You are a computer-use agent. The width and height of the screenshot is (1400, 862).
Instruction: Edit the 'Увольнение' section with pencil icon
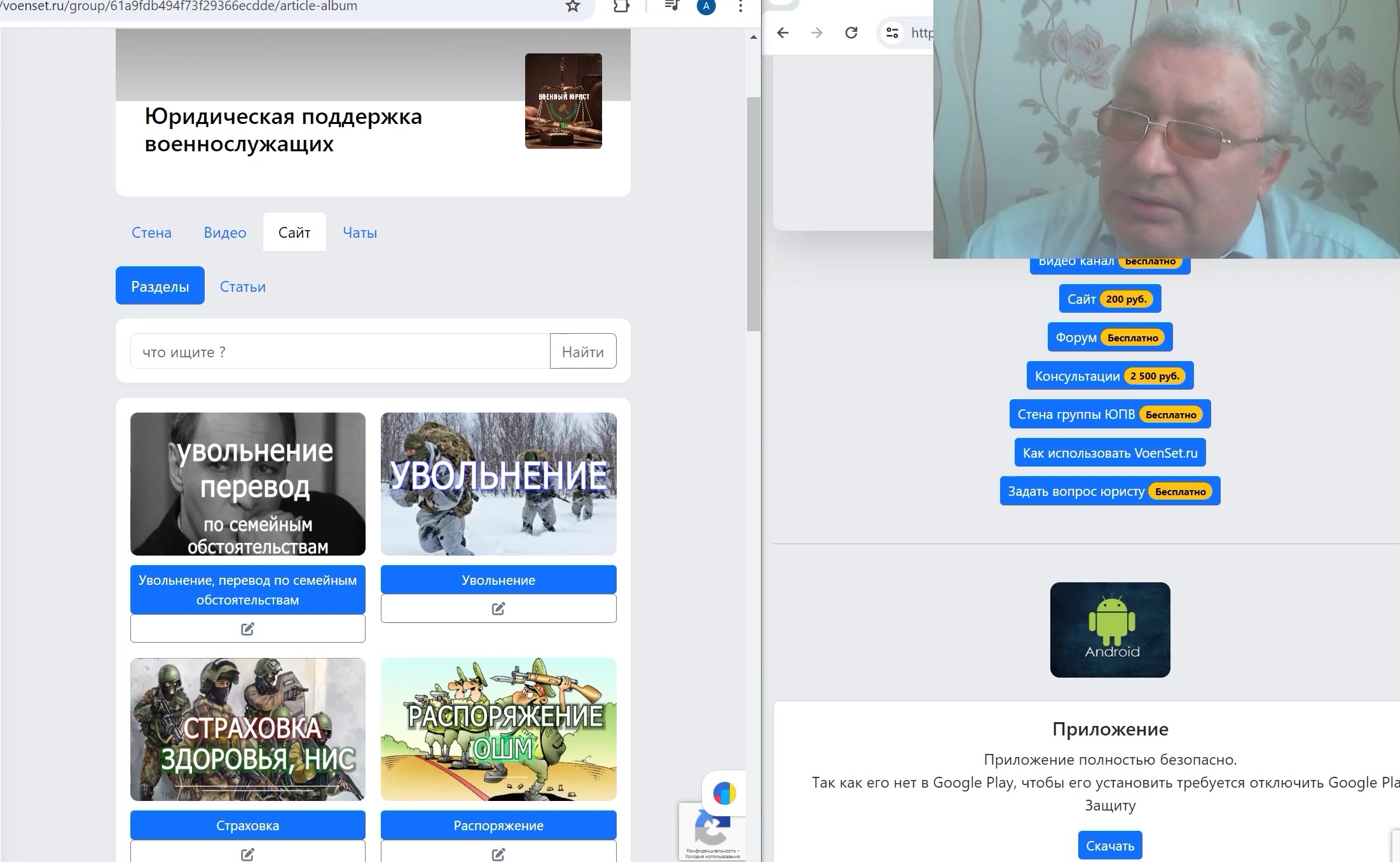point(498,608)
